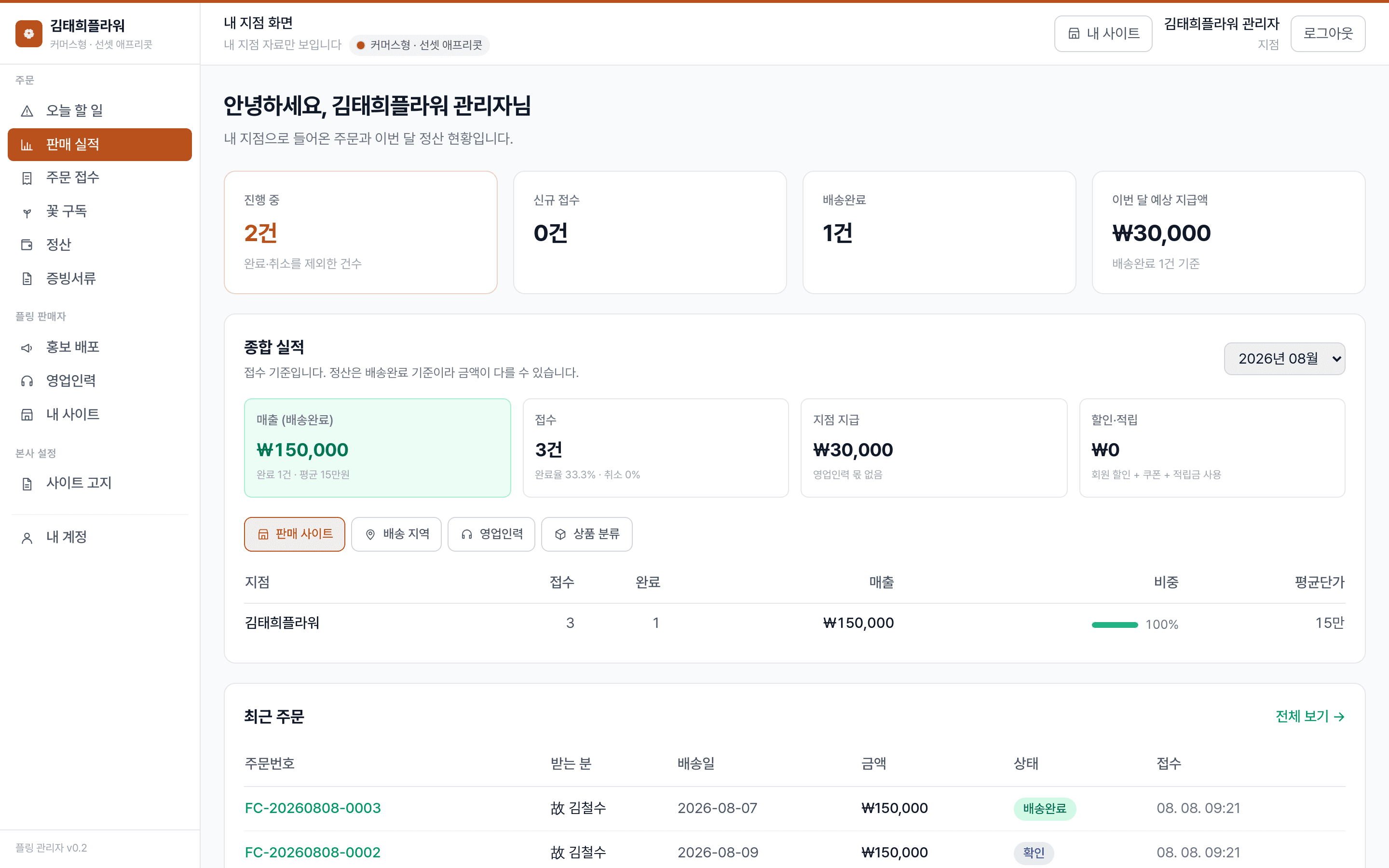This screenshot has width=1389, height=868.
Task: Open the 2026년 08월 month dropdown
Action: [1284, 359]
